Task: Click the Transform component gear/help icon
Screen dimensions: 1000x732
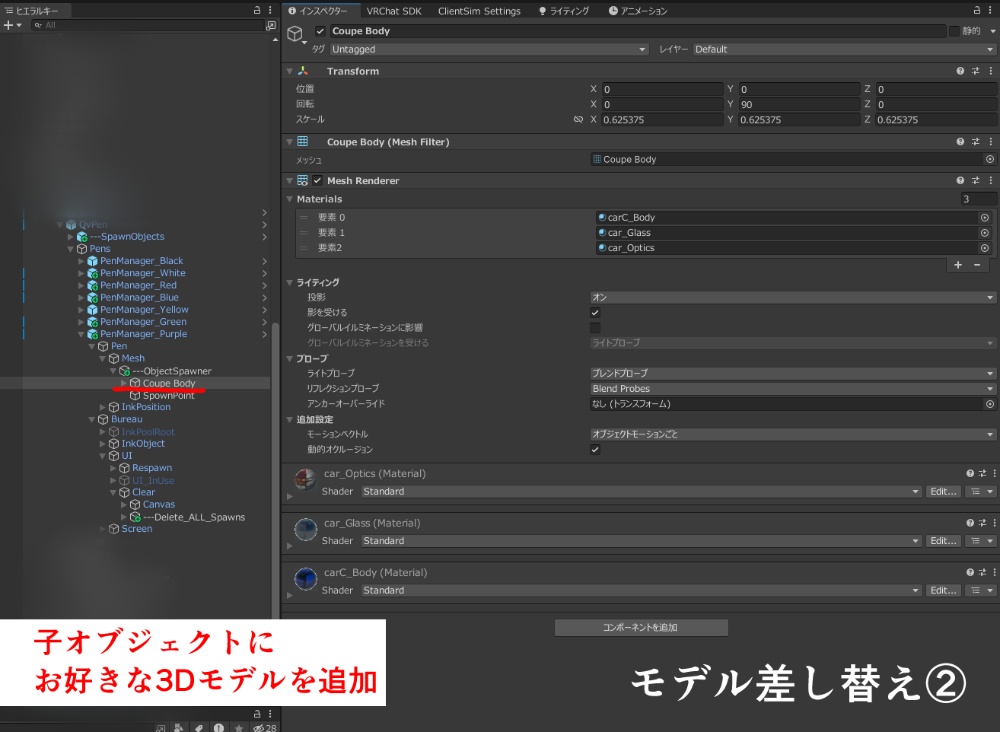Action: coord(962,70)
